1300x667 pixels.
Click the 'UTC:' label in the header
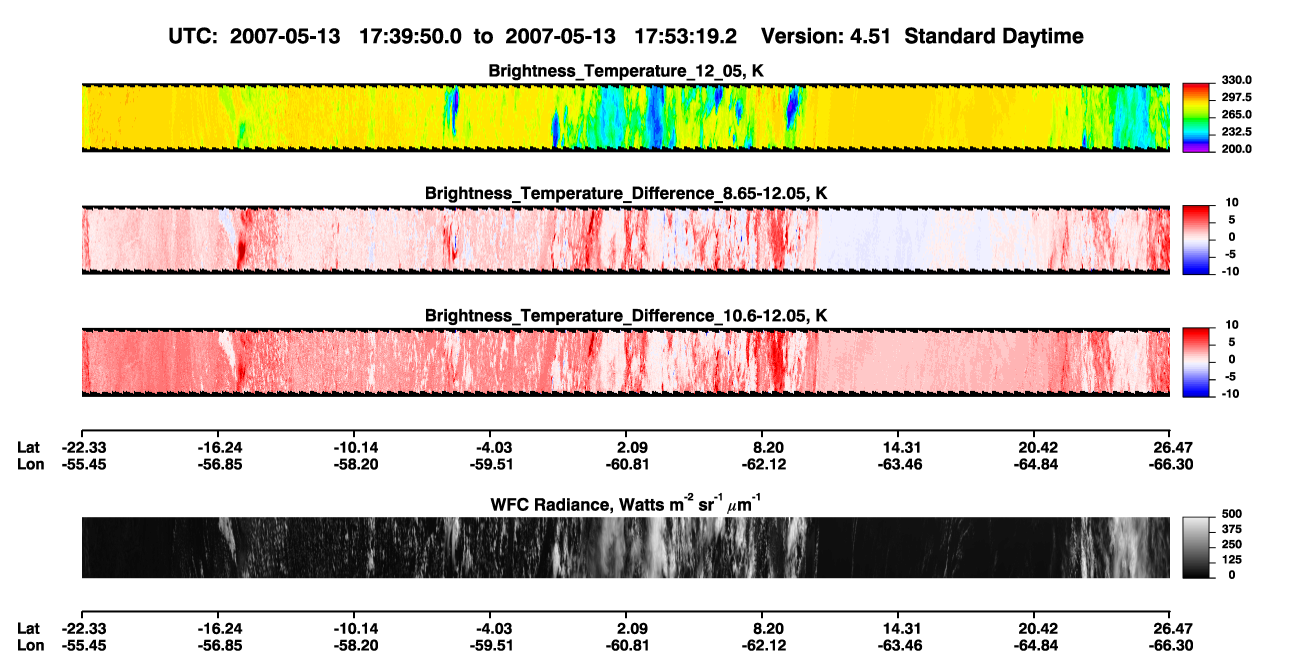point(192,36)
